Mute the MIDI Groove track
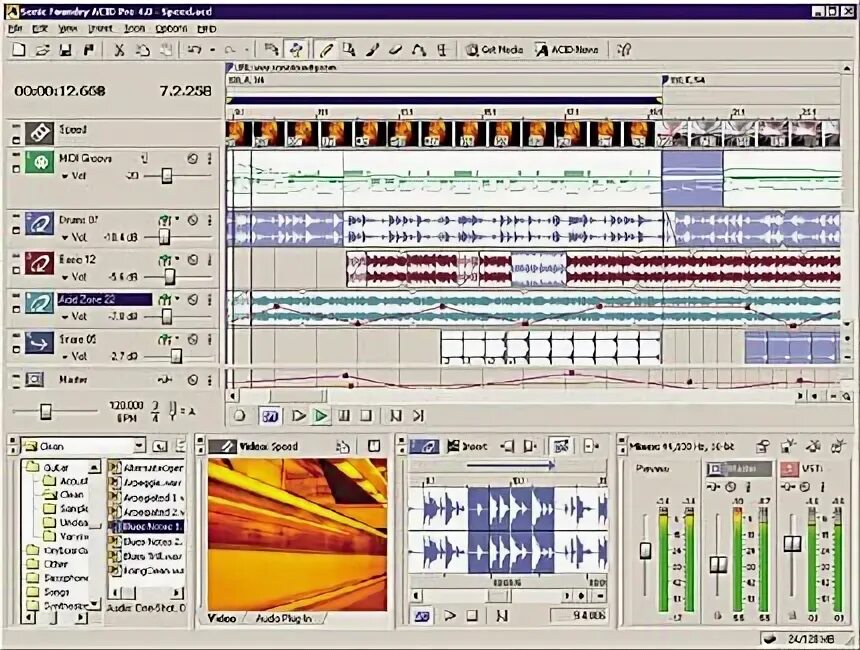 (193, 159)
